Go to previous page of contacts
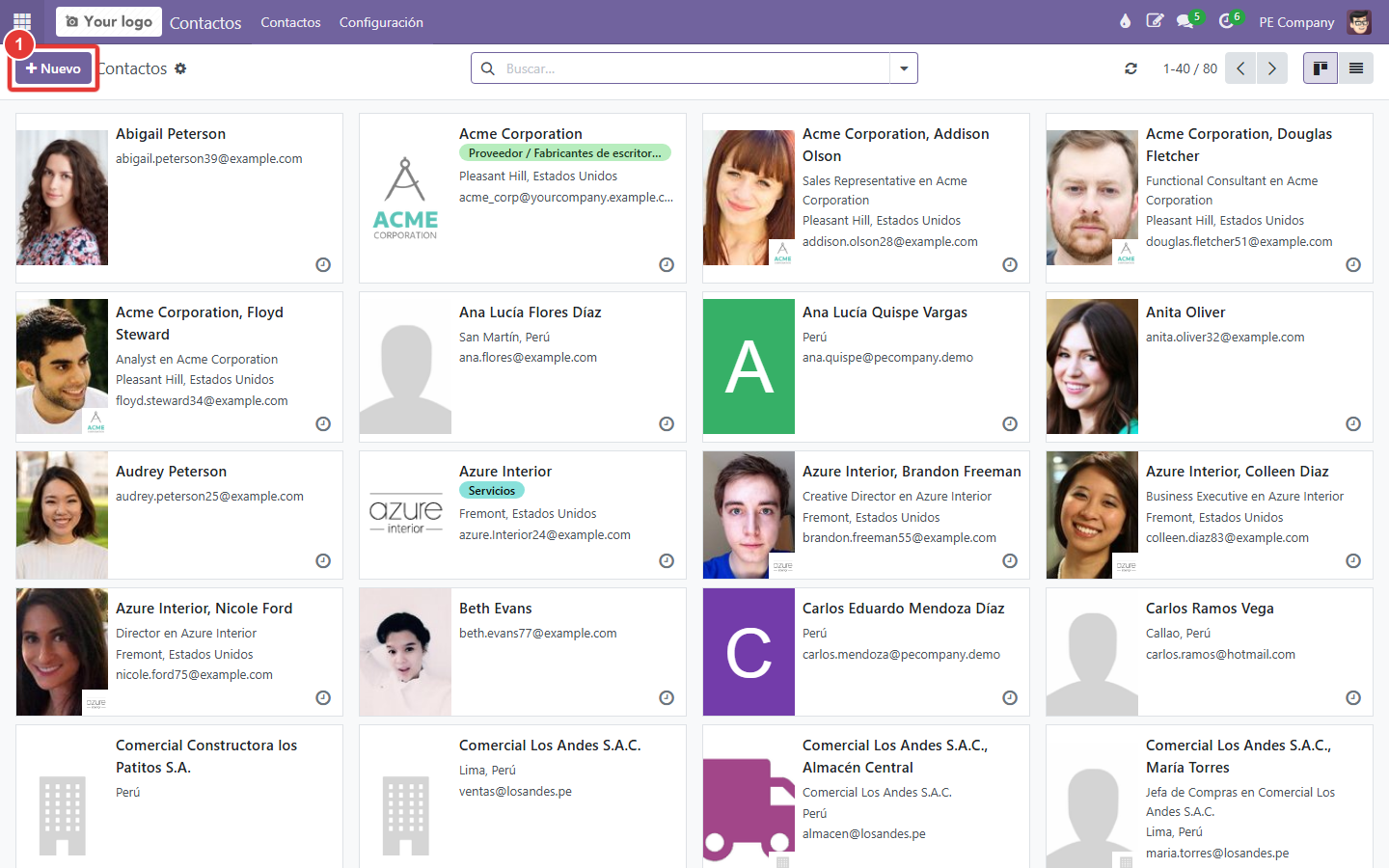Screen dimensions: 1389x868 1240,68
